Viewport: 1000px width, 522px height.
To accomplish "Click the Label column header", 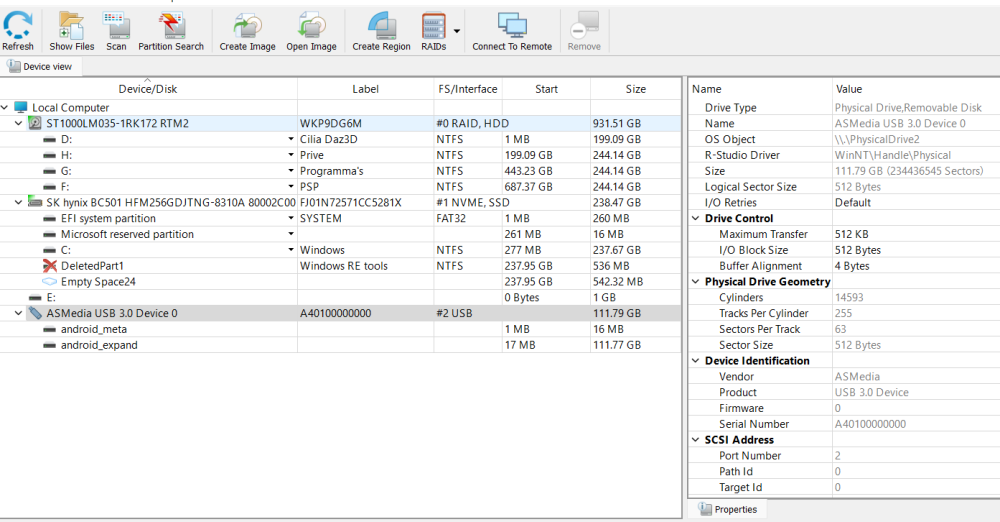I will click(x=365, y=89).
